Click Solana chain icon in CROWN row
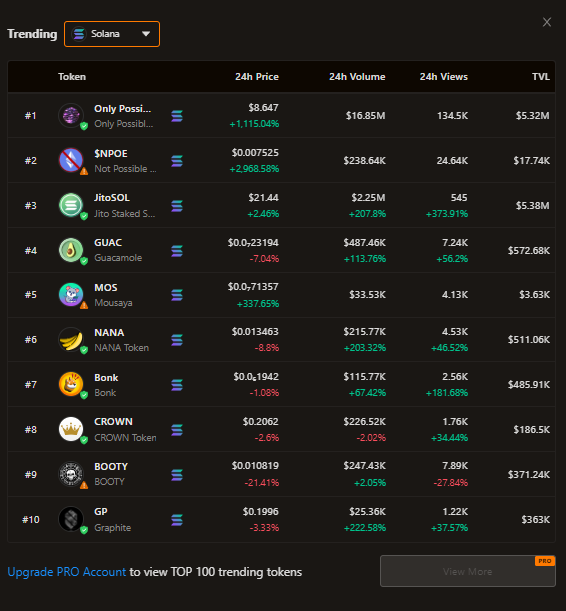The image size is (566, 611). (x=177, y=430)
